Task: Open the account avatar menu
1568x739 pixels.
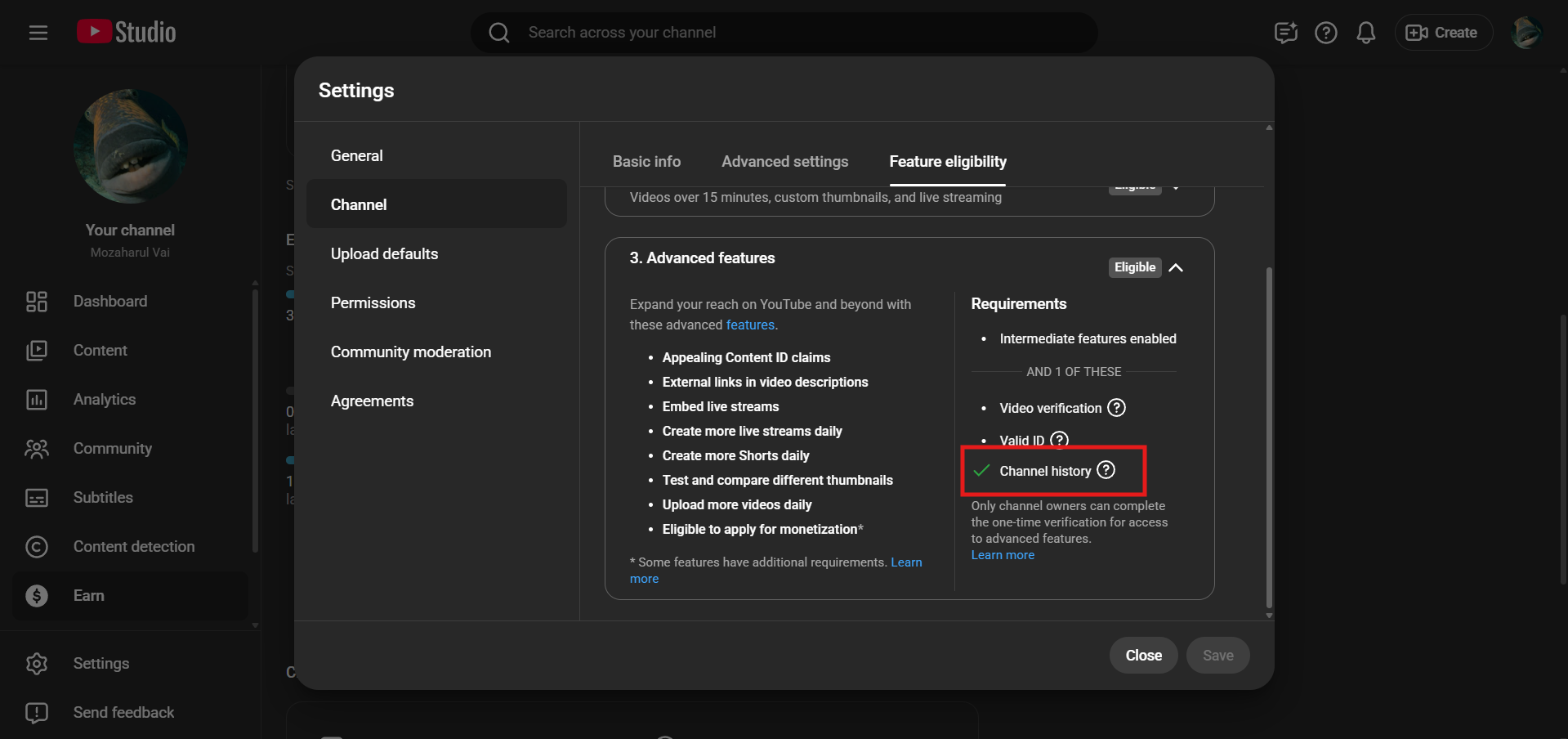Action: (x=1526, y=33)
